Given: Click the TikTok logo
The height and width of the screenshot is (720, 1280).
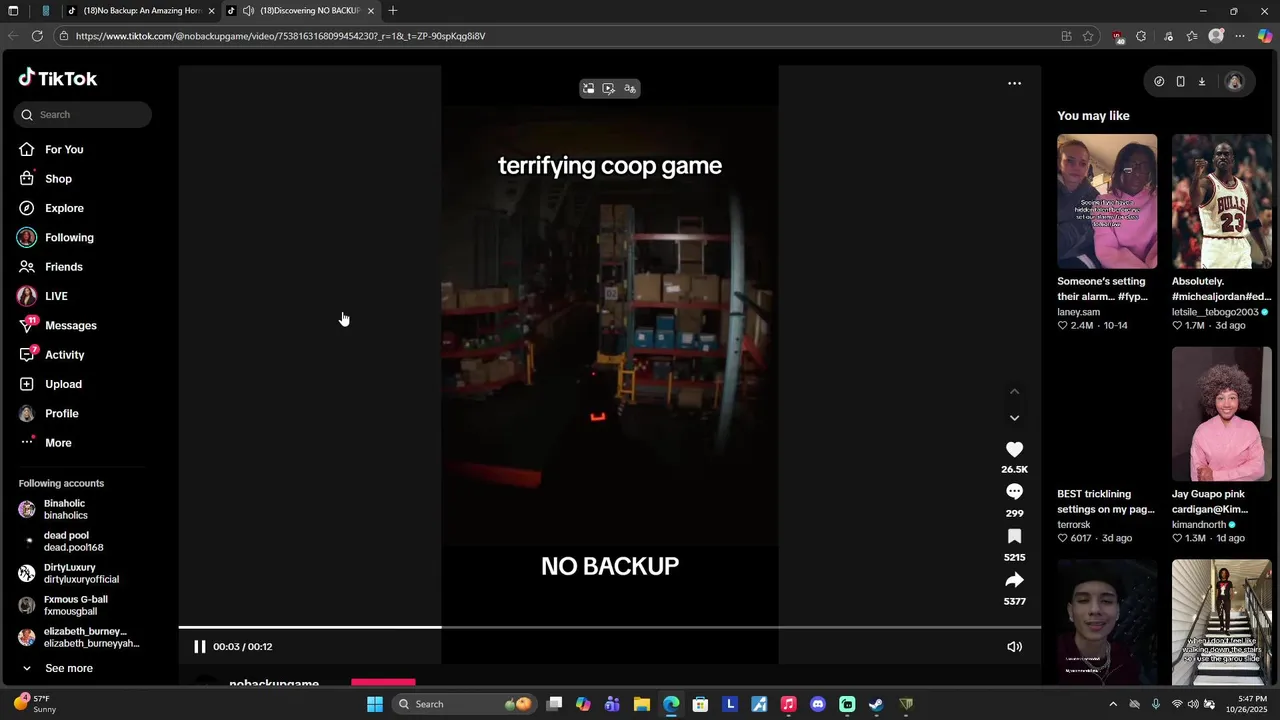Looking at the screenshot, I should pyautogui.click(x=58, y=78).
